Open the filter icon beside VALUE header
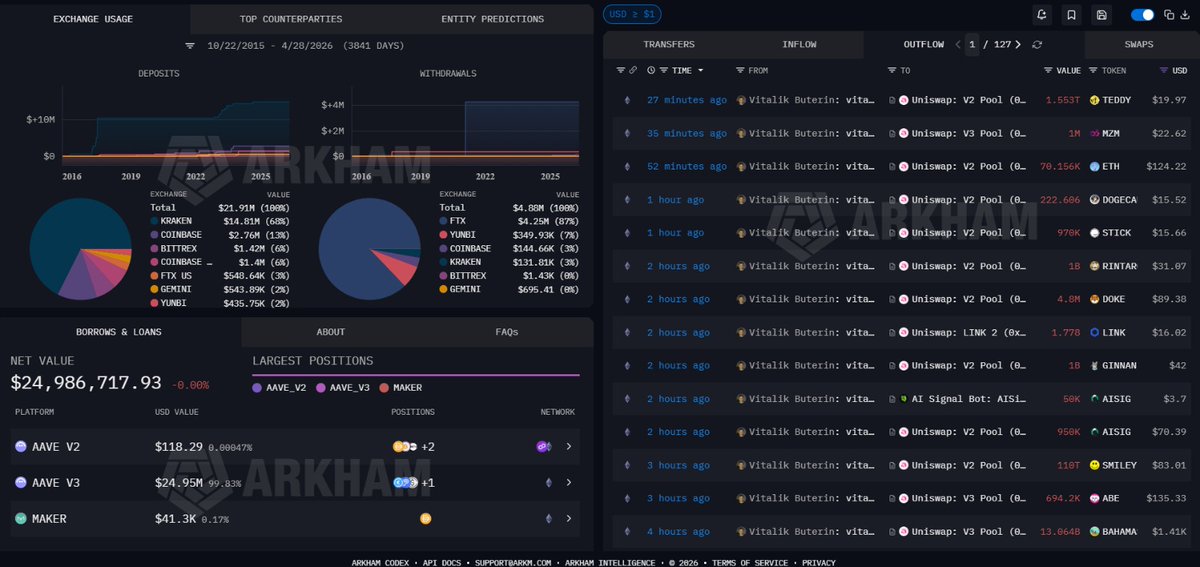This screenshot has width=1200, height=567. pos(1048,70)
